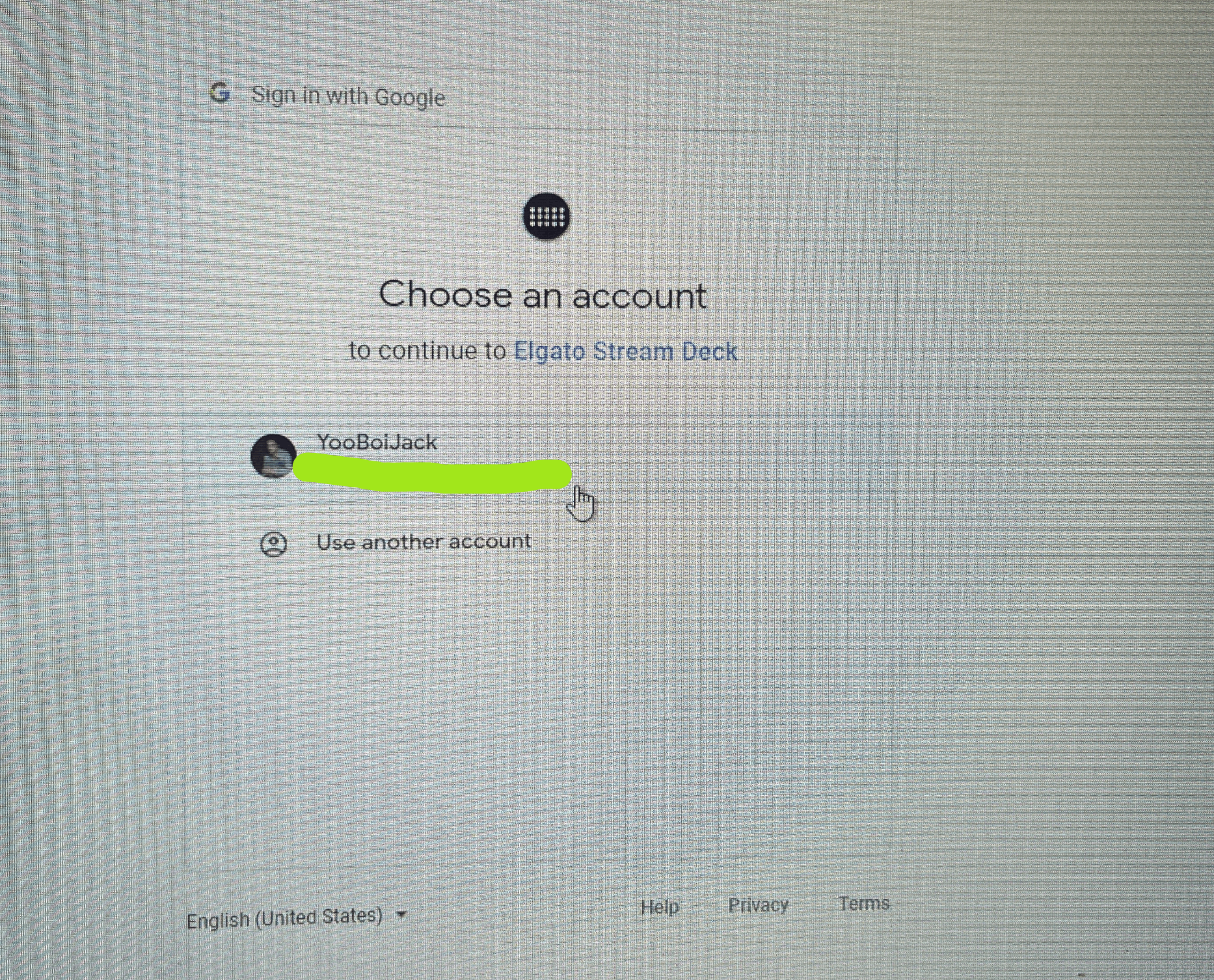Viewport: 1214px width, 980px height.
Task: Click the Sign in with Google title
Action: [348, 96]
